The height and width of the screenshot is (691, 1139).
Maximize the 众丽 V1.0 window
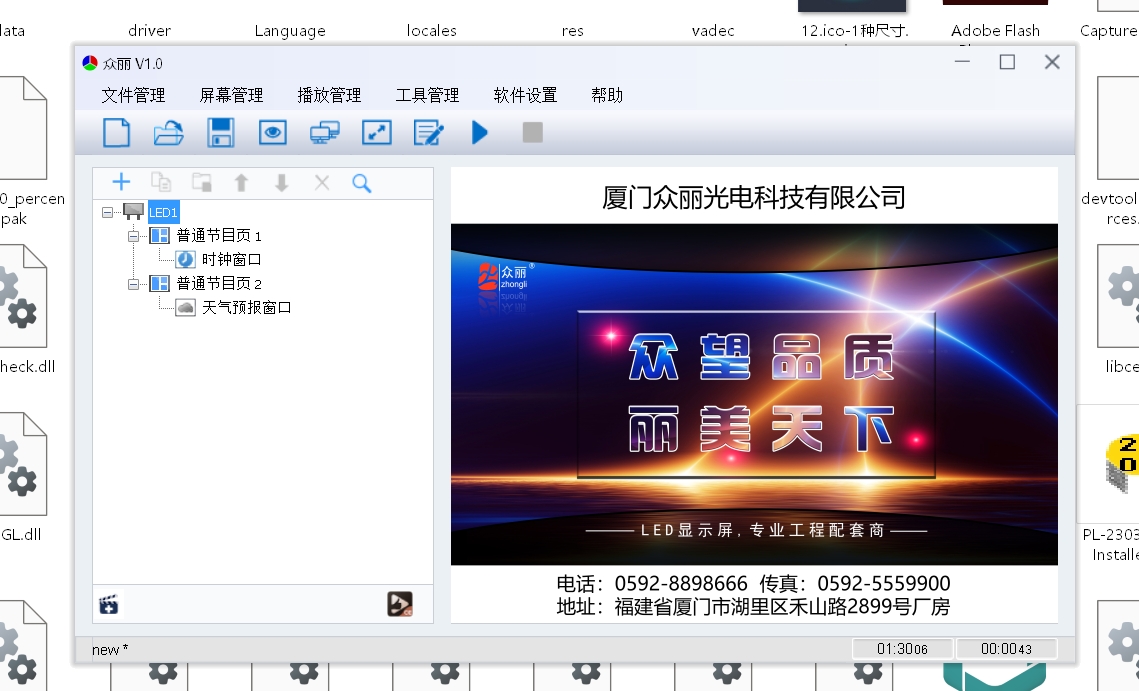tap(1008, 62)
